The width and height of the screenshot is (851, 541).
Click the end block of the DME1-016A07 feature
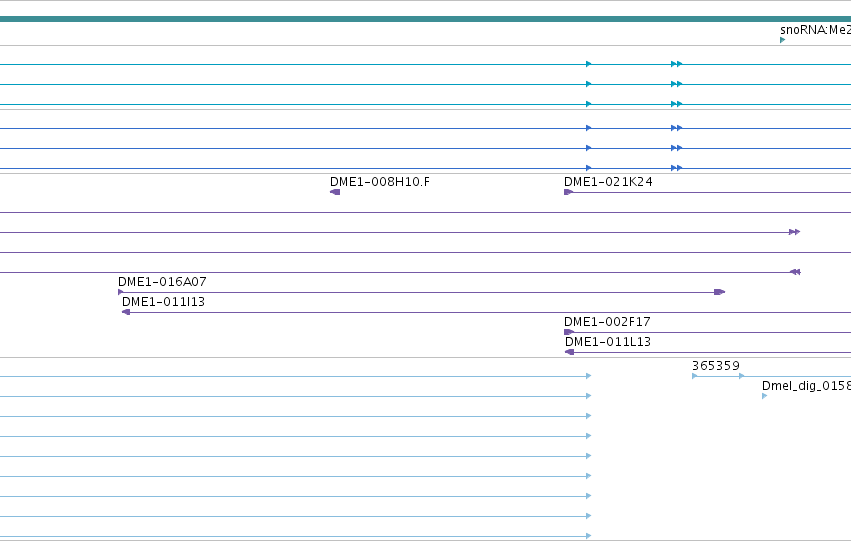[x=720, y=292]
